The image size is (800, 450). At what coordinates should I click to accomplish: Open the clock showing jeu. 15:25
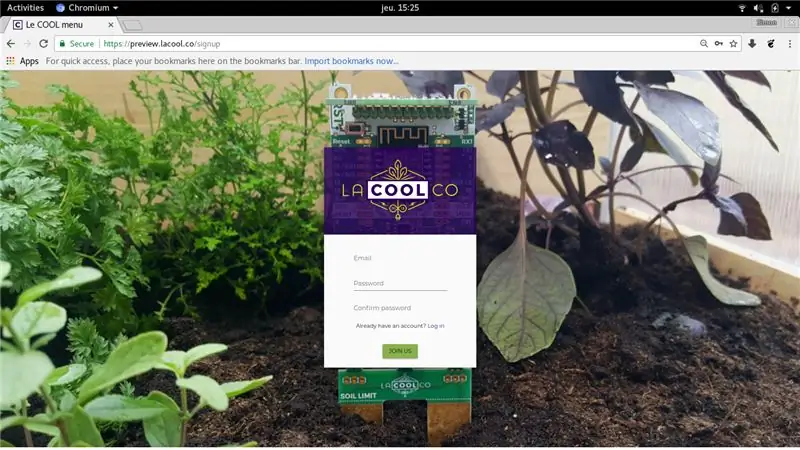point(400,8)
